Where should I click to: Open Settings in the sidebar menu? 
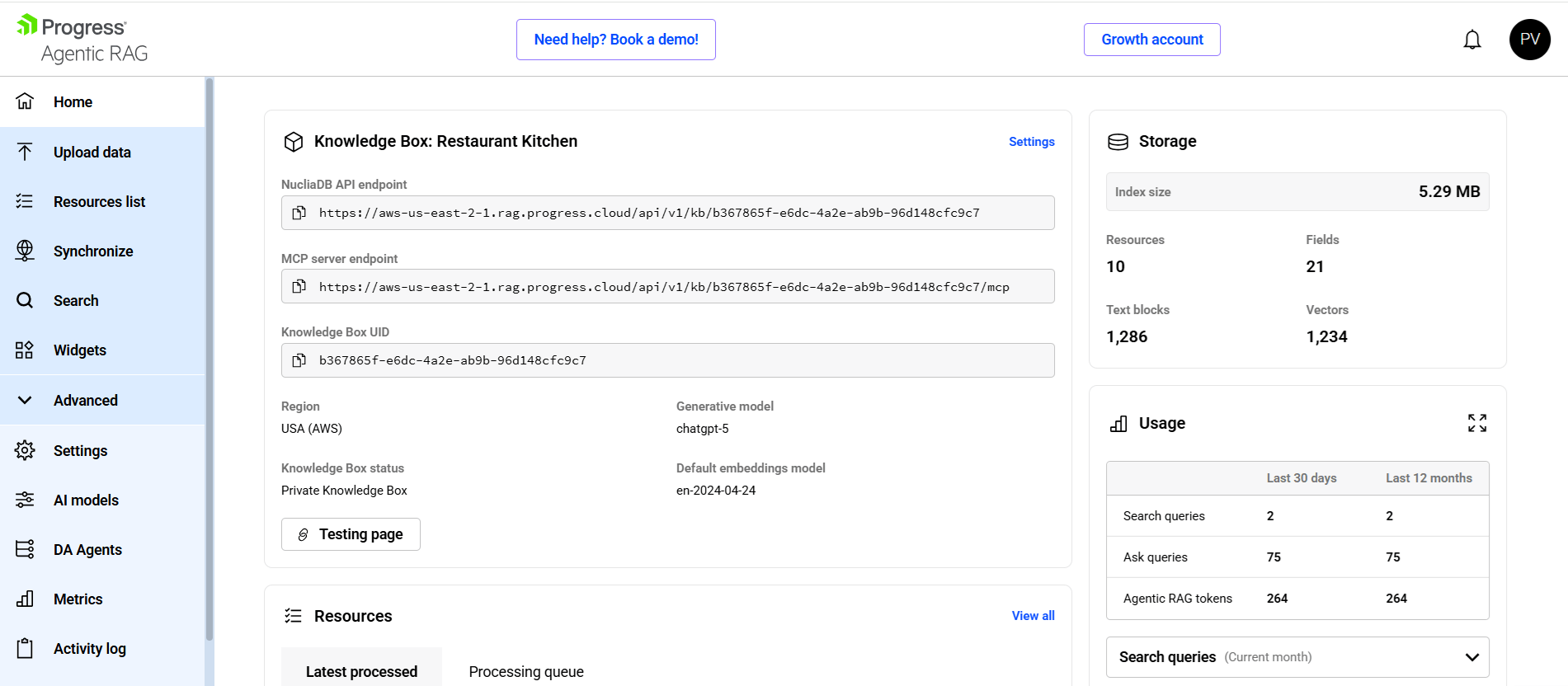pos(102,450)
